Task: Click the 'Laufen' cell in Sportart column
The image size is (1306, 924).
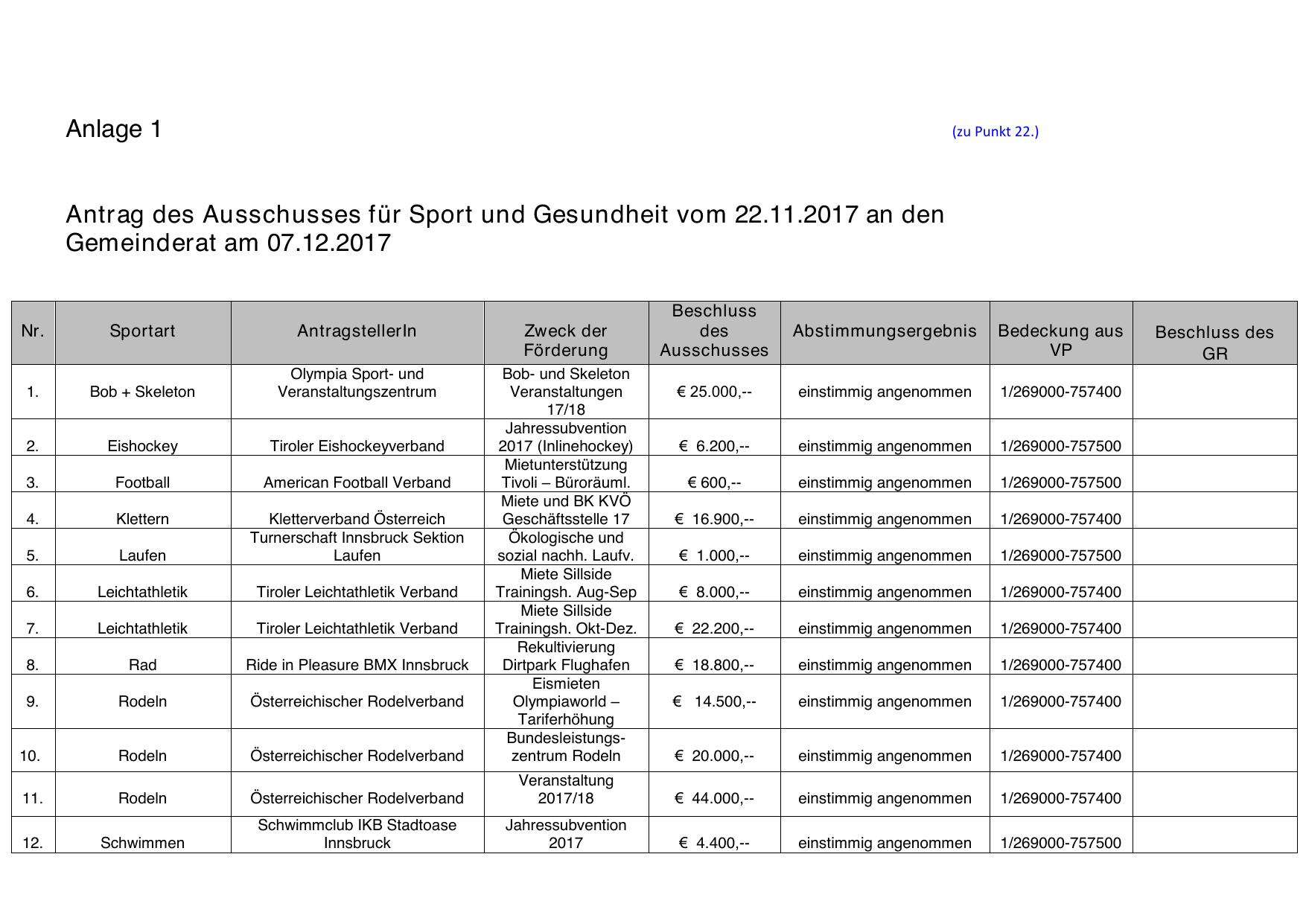Action: [x=142, y=555]
